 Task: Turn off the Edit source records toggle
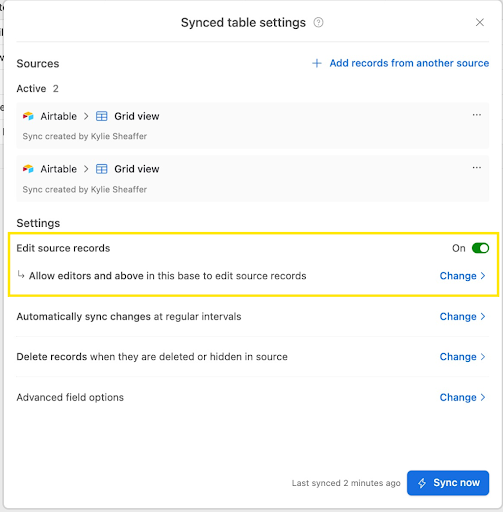(480, 248)
